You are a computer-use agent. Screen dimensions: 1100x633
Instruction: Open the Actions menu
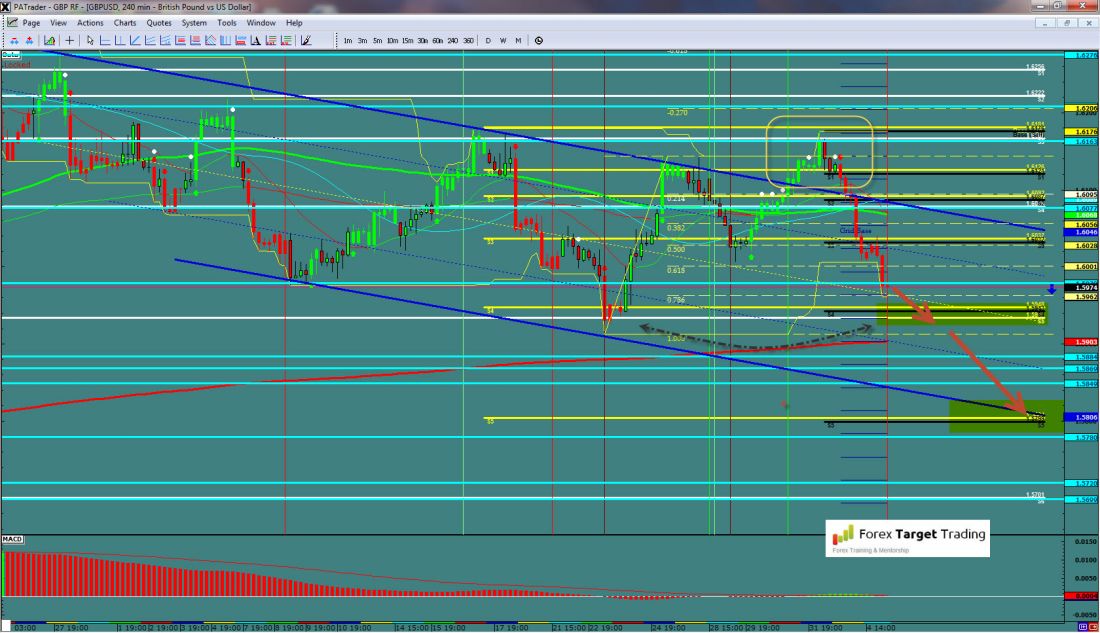[90, 22]
